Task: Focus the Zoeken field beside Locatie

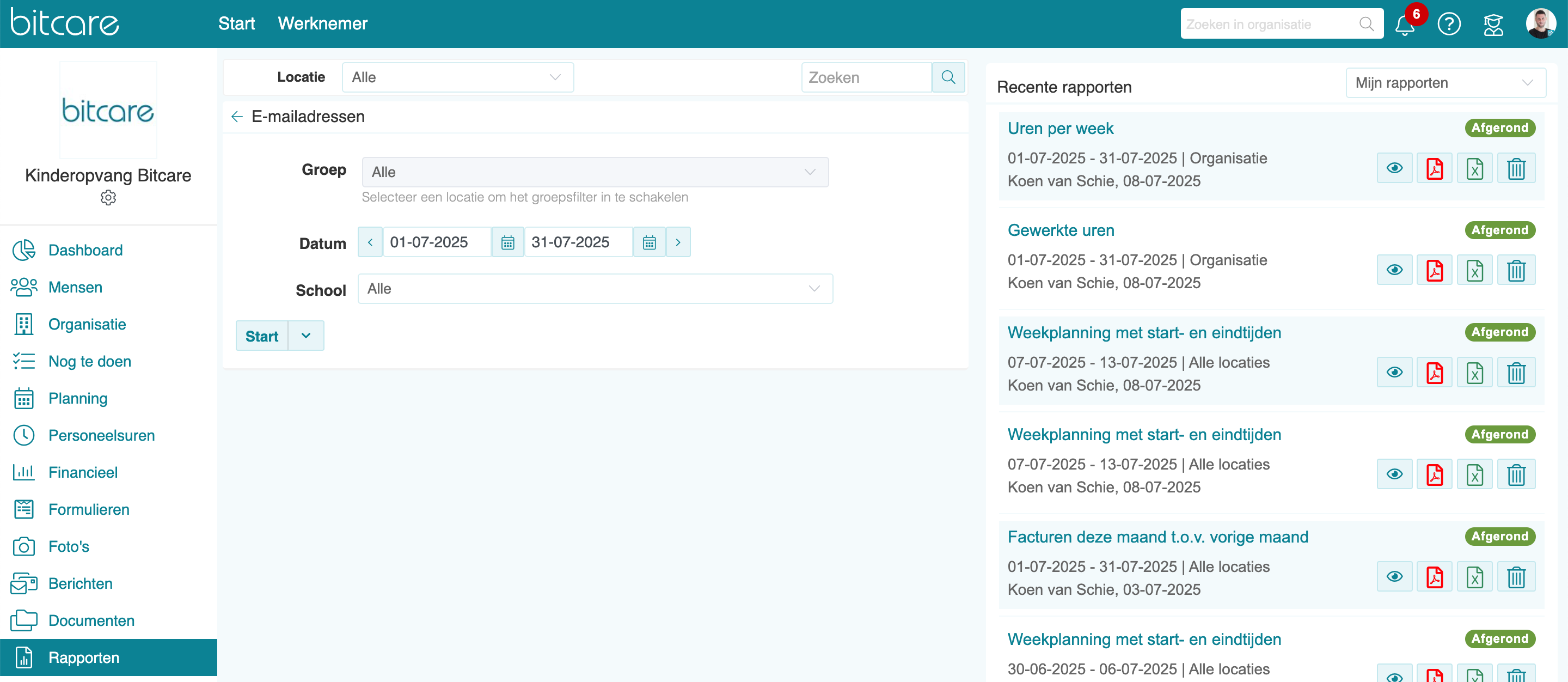Action: point(866,77)
